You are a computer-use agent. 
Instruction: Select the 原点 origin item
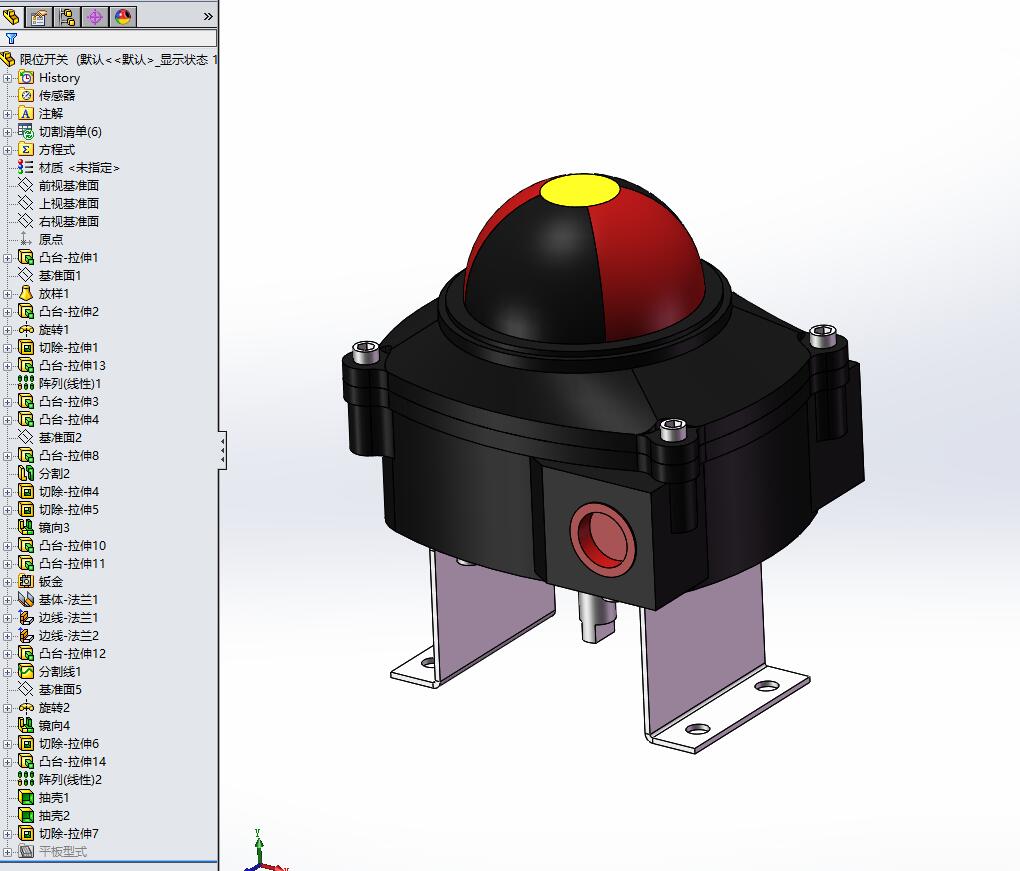pos(41,239)
